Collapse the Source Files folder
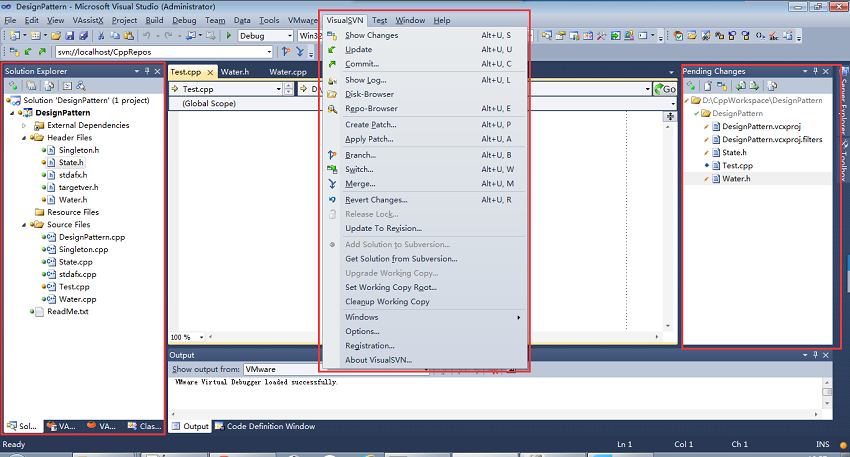The width and height of the screenshot is (850, 457). (24, 224)
